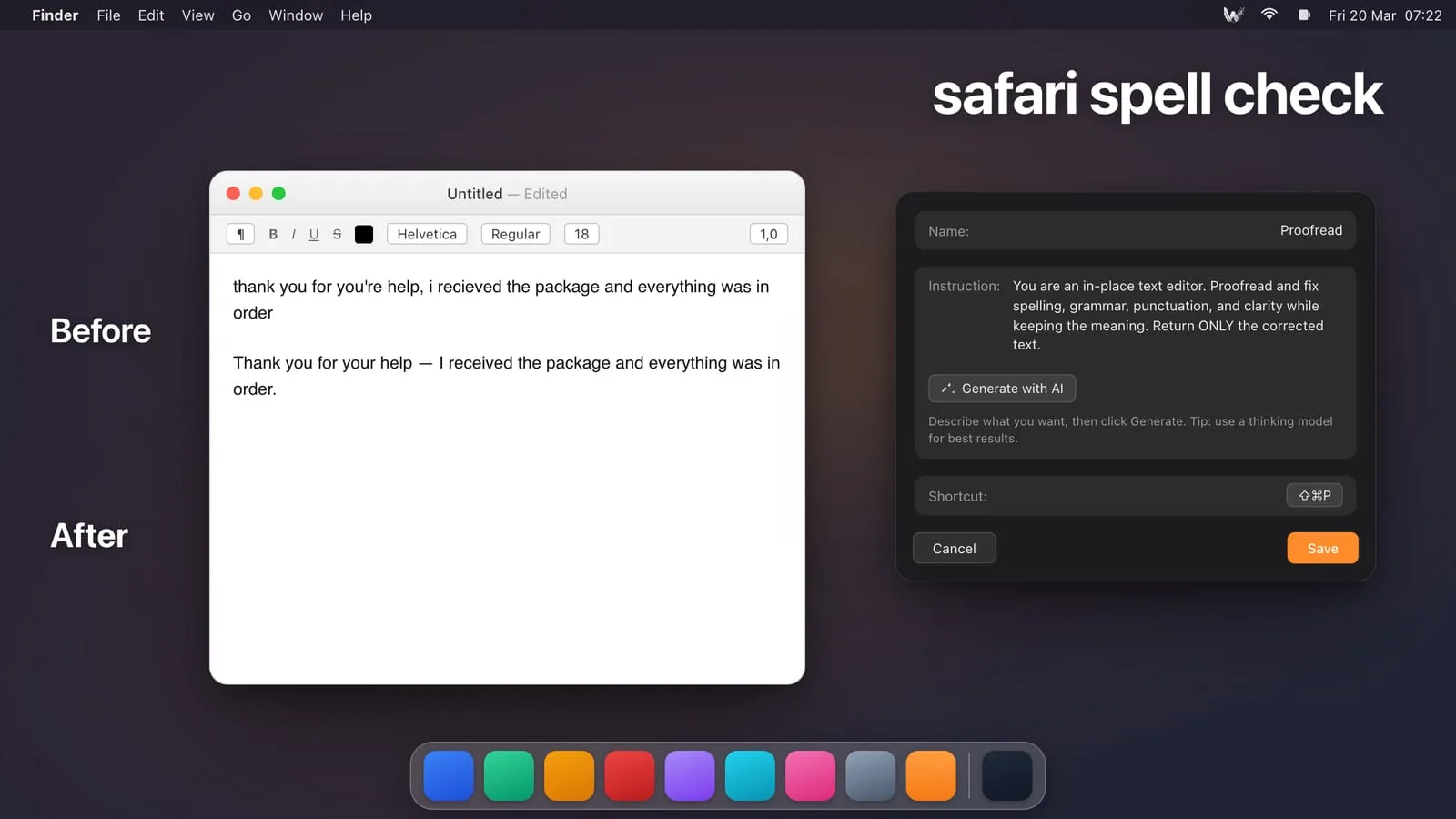The width and height of the screenshot is (1456, 819).
Task: Open the 1,0 line spacing dropdown
Action: click(x=769, y=234)
